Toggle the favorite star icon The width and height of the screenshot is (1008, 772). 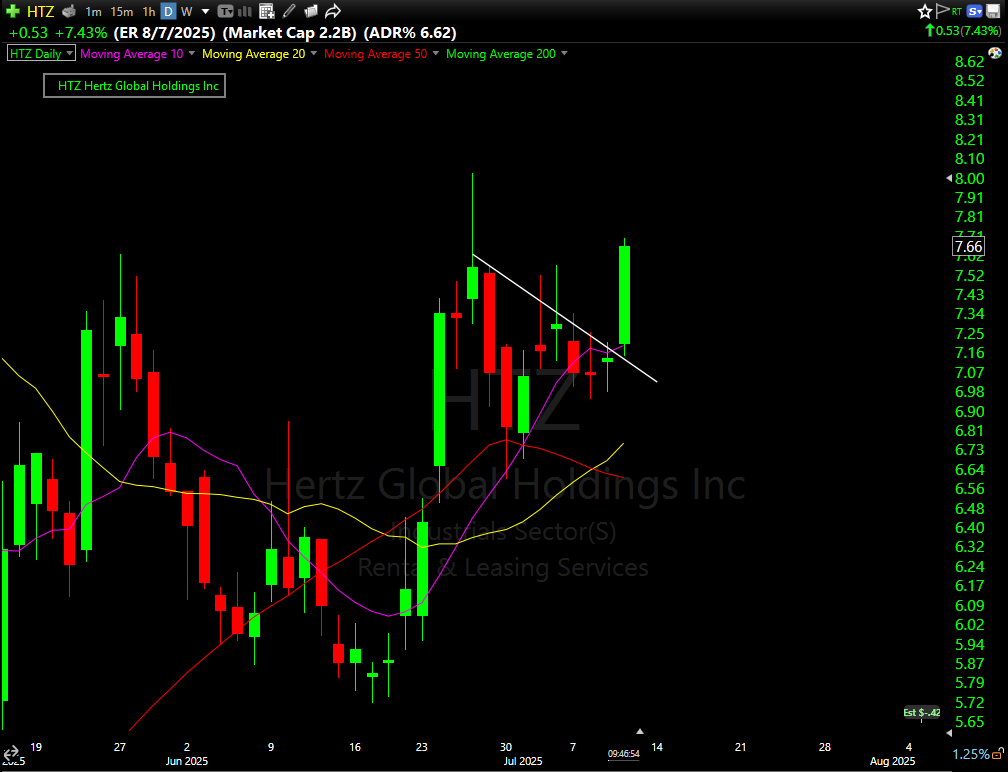[924, 11]
